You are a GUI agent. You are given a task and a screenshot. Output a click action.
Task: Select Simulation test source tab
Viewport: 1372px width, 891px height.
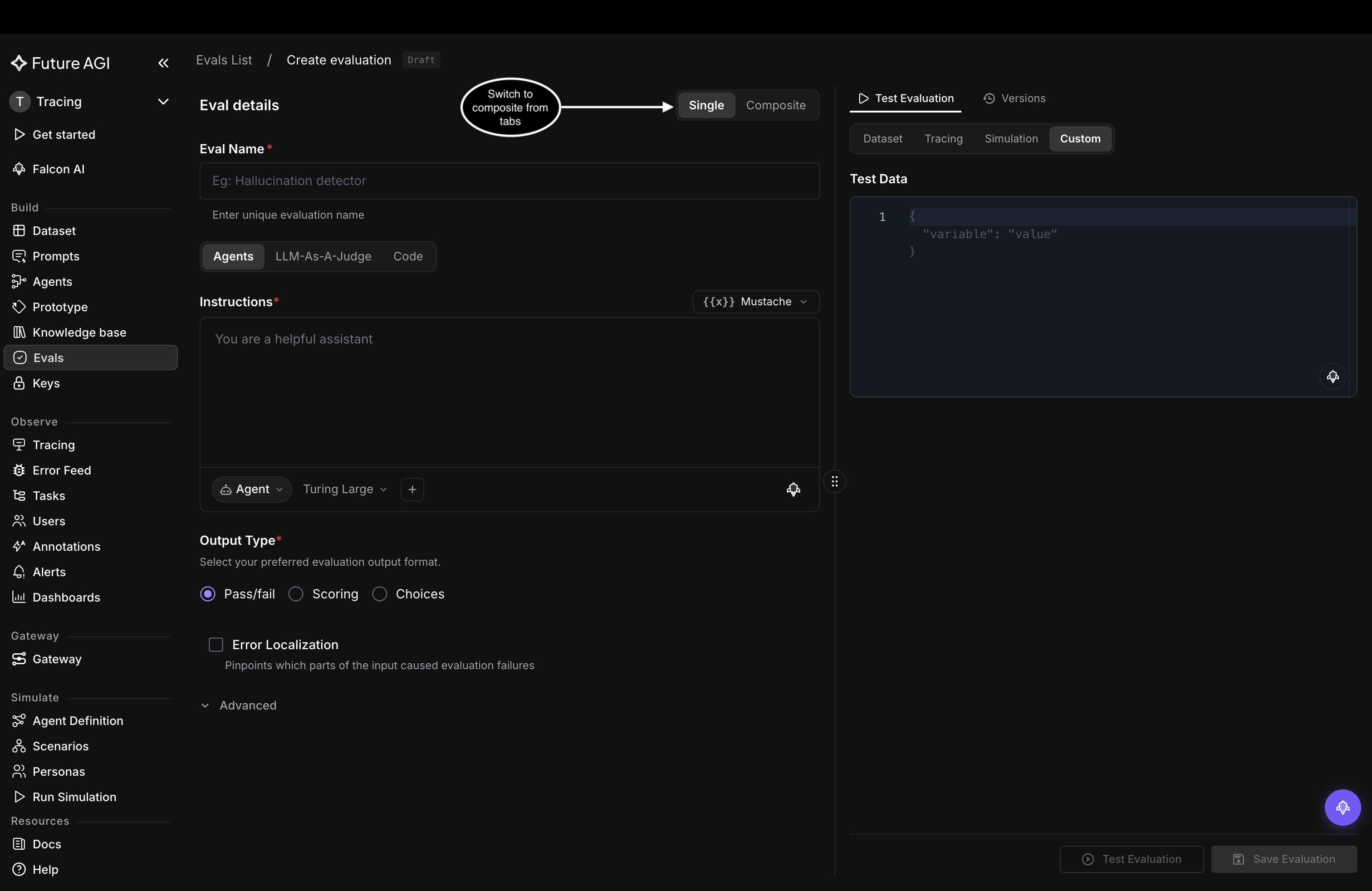point(1010,138)
